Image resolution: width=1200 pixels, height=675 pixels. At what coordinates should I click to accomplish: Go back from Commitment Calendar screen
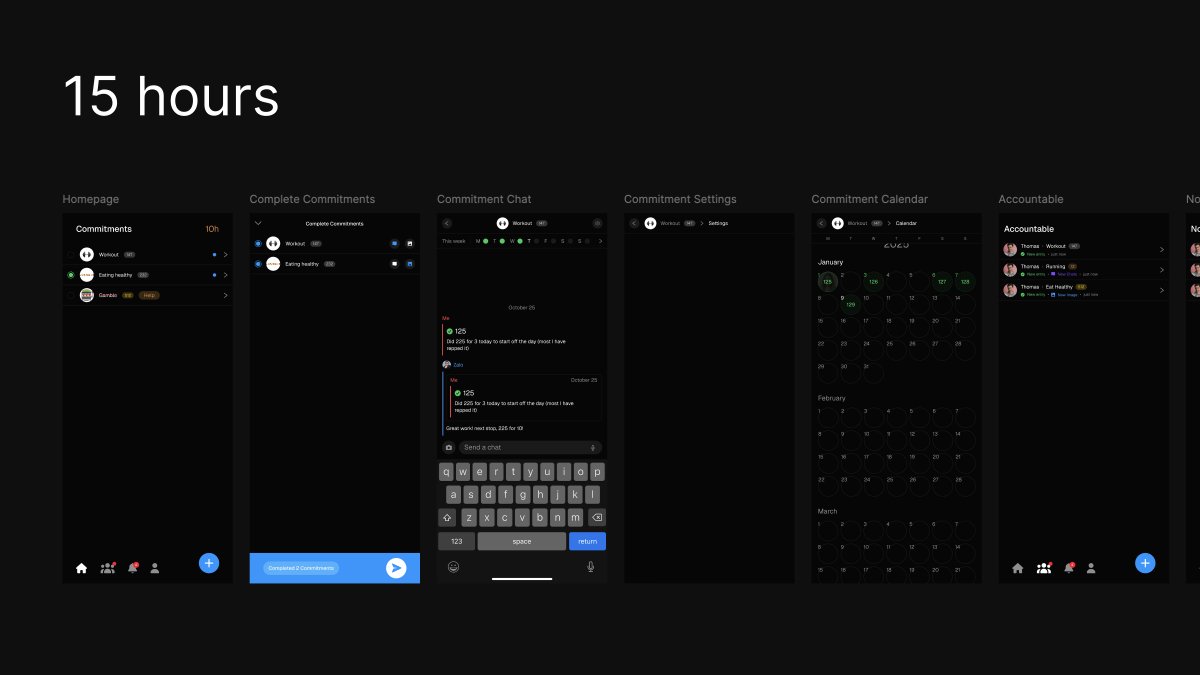[821, 223]
